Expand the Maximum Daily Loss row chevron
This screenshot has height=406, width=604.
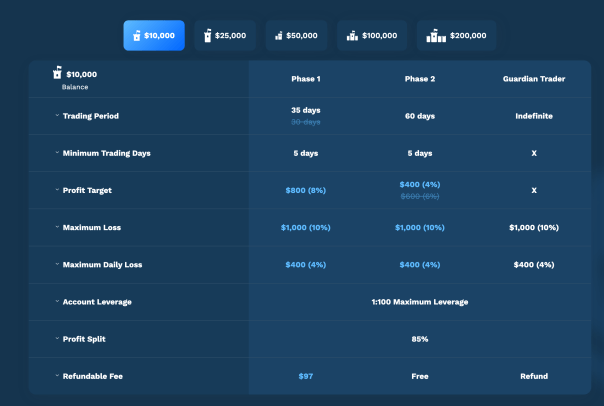(57, 264)
